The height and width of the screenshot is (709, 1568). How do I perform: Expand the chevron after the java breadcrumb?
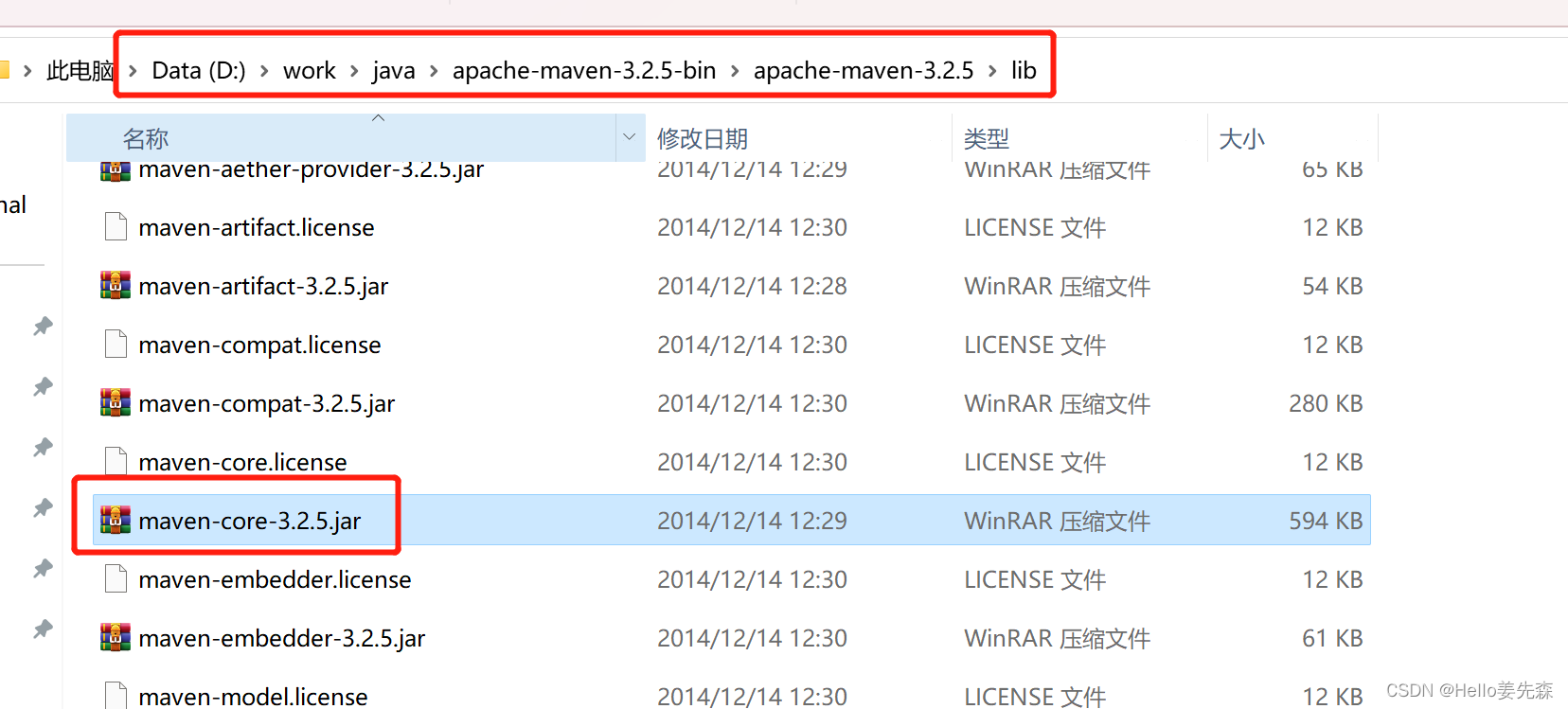point(434,71)
